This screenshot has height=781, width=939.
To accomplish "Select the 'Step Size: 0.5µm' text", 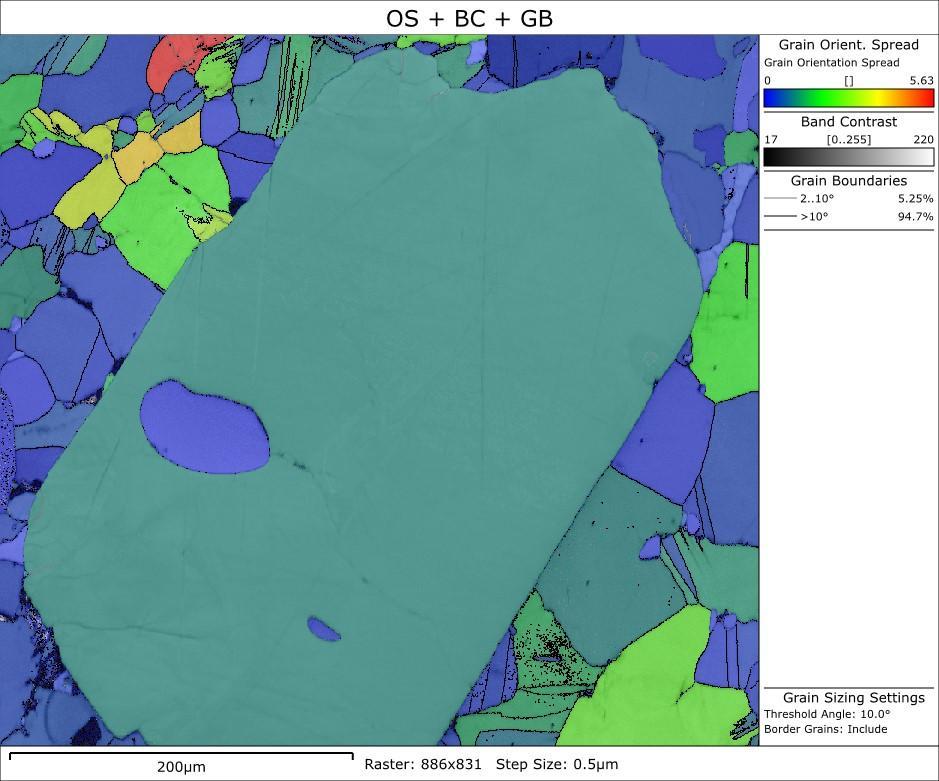I will (x=557, y=764).
